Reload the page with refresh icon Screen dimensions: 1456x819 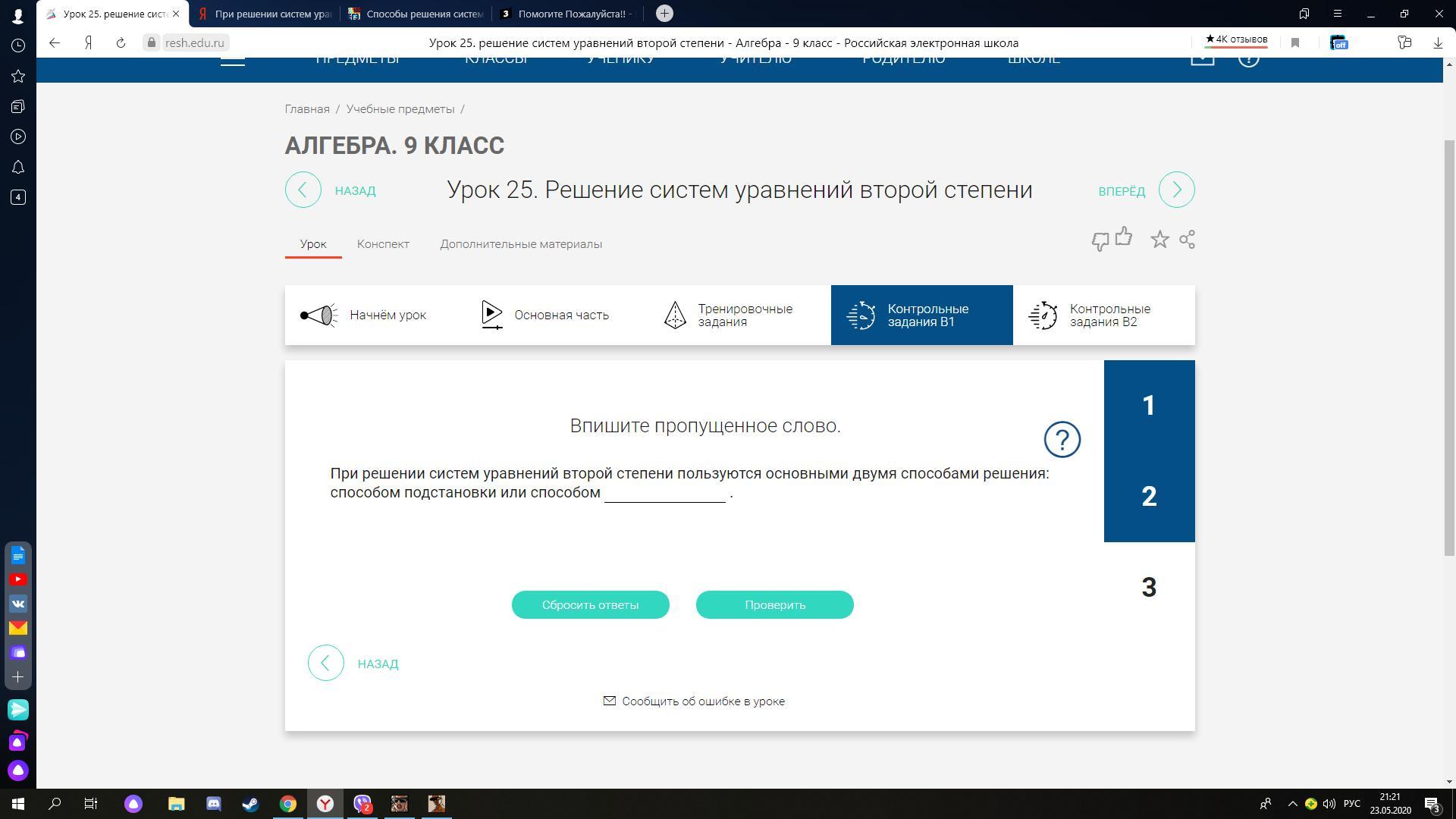[x=121, y=43]
